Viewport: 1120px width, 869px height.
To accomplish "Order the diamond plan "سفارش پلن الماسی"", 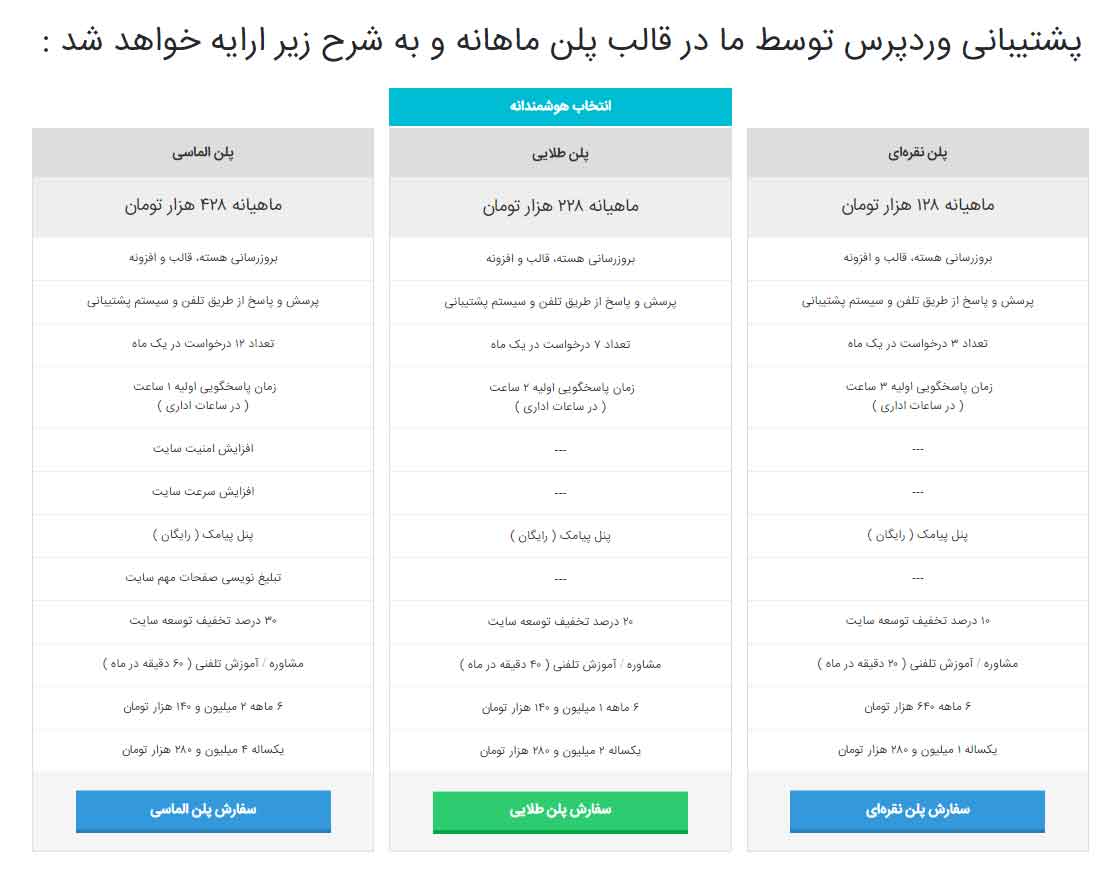I will (203, 810).
